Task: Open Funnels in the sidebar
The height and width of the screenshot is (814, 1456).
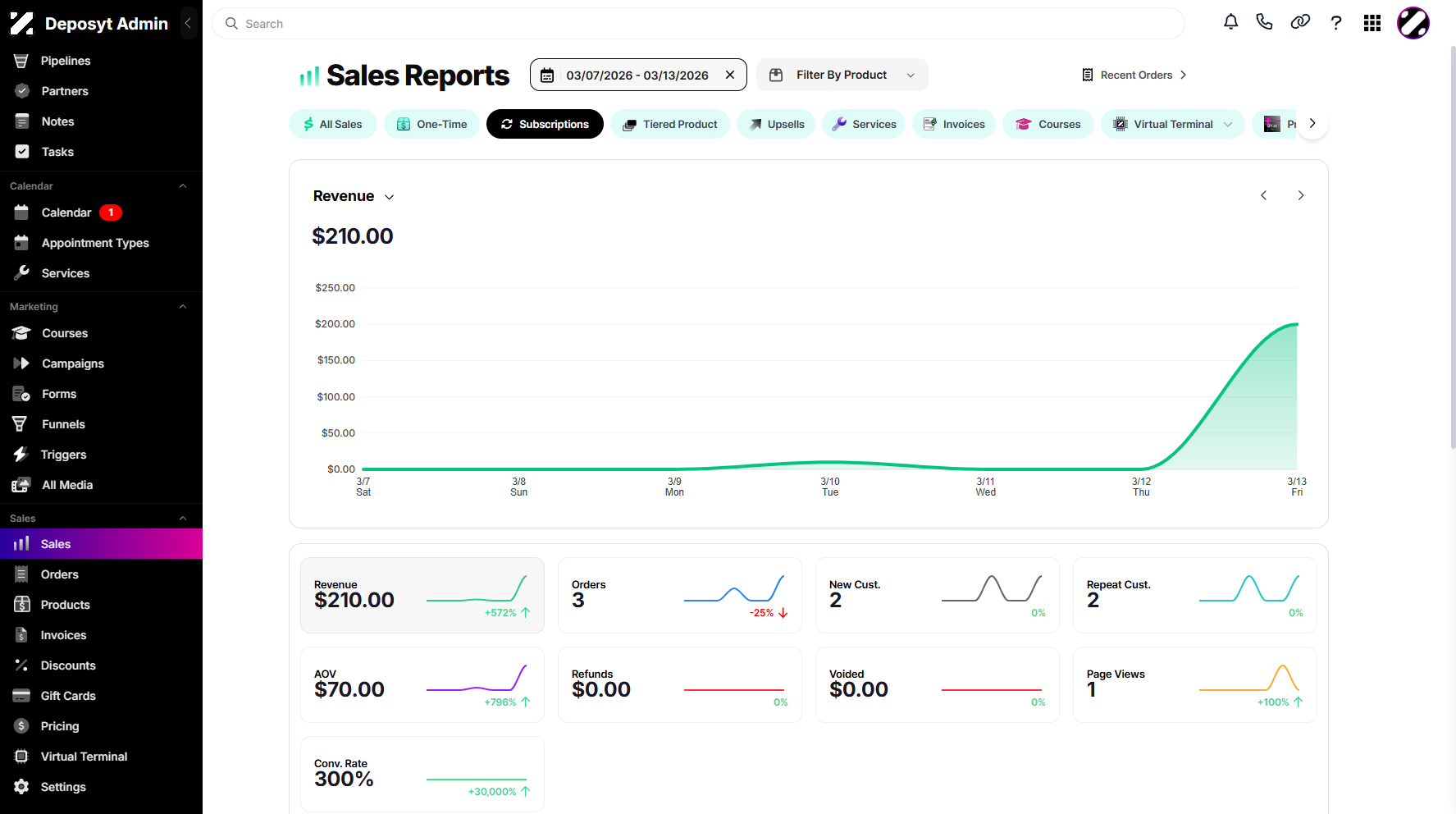Action: pyautogui.click(x=101, y=424)
